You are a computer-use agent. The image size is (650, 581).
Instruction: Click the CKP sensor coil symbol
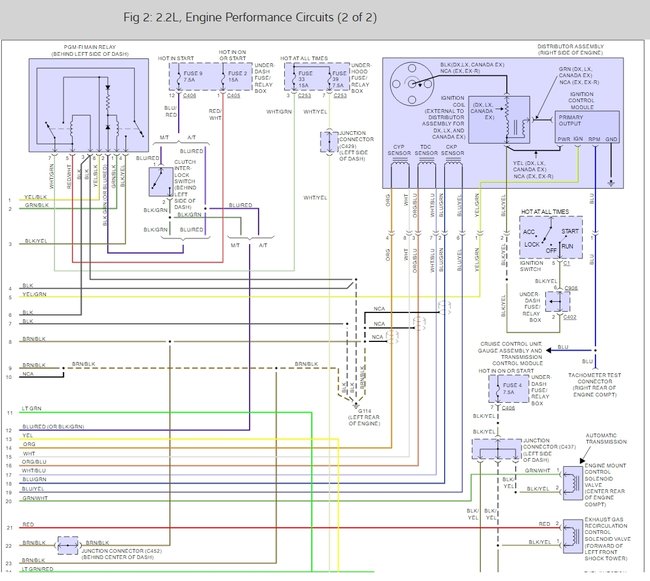453,162
